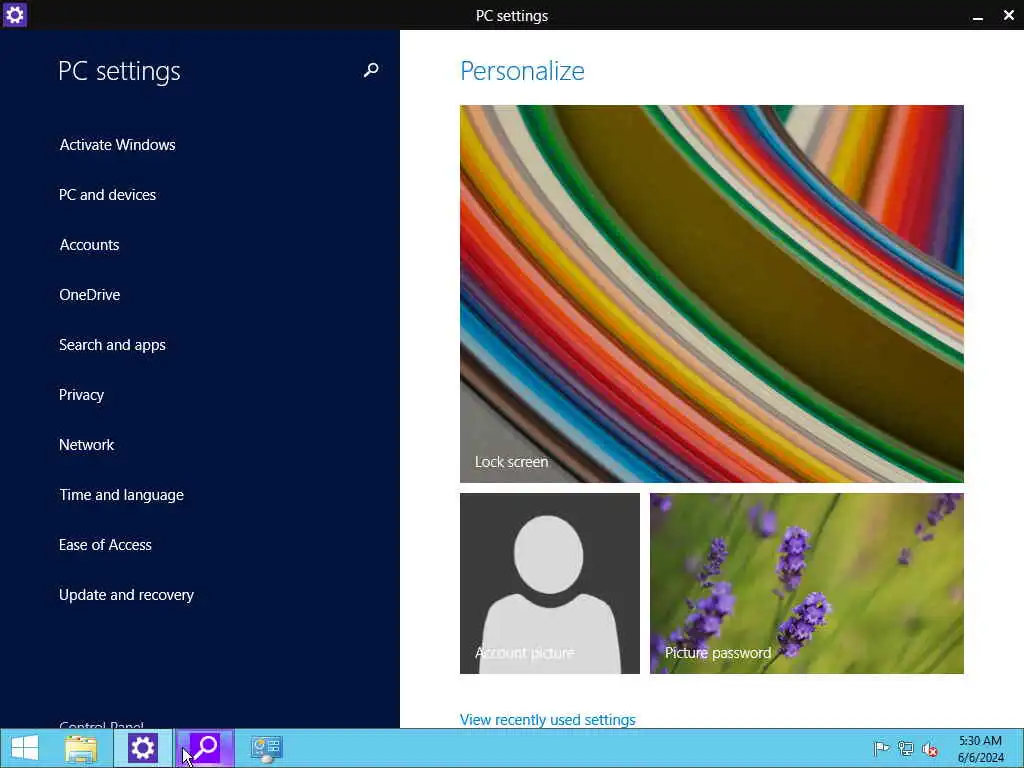Viewport: 1024px width, 768px height.
Task: Open Search and apps settings
Action: (x=112, y=345)
